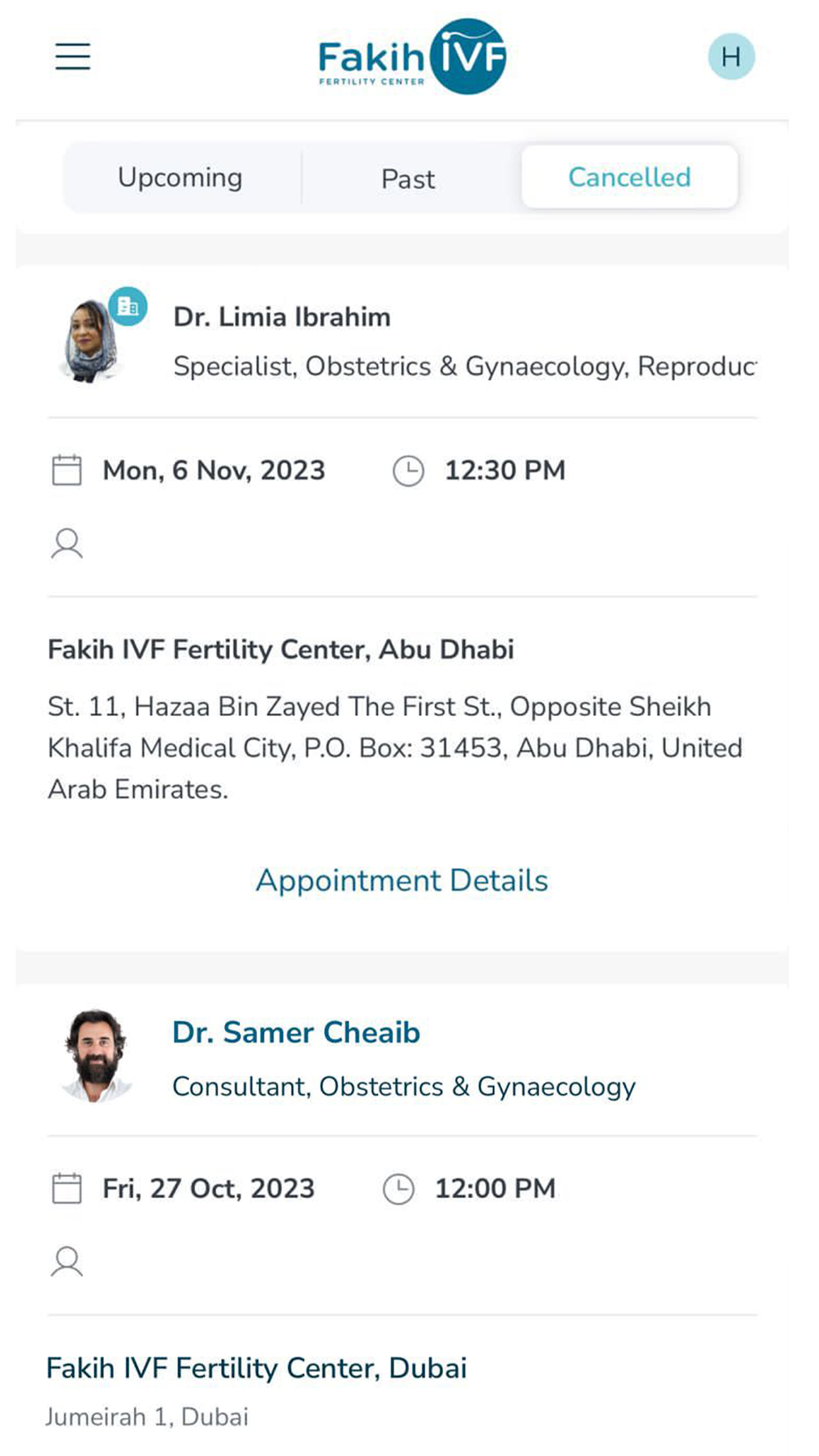The height and width of the screenshot is (1456, 819).
Task: Click Fakih IVF Fertility Center, Abu Dhabi heading
Action: (x=281, y=650)
